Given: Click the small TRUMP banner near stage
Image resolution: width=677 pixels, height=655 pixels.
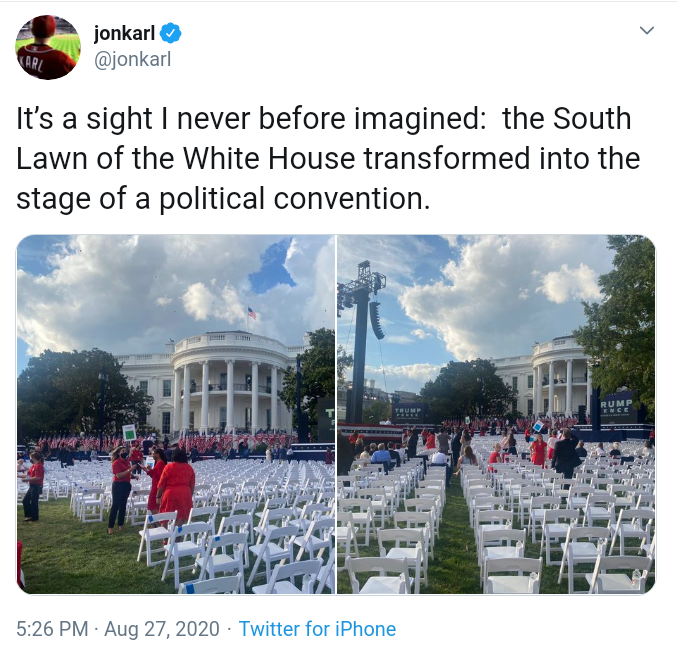Looking at the screenshot, I should tap(408, 411).
